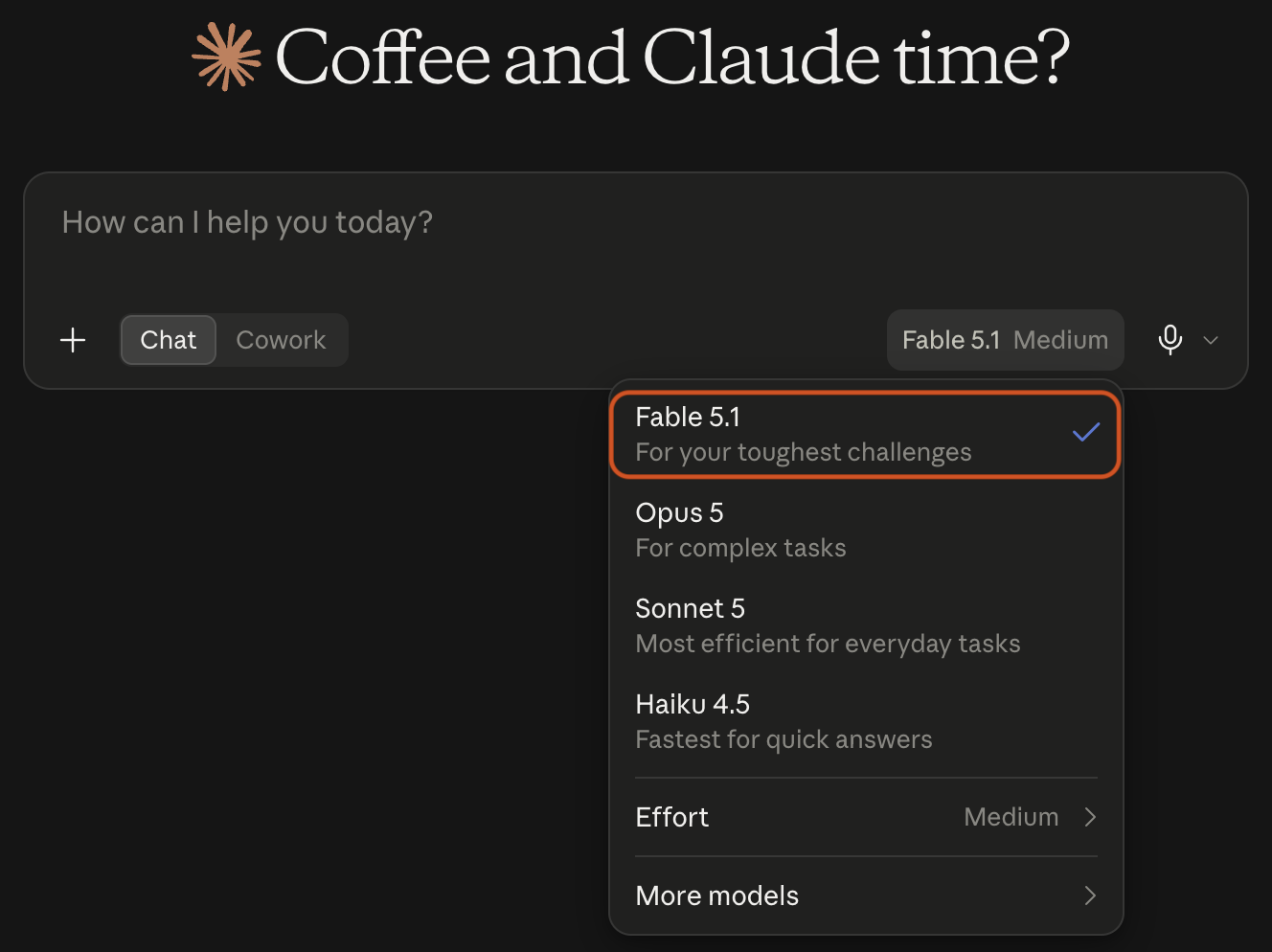Switch to Chat mode
The image size is (1272, 952).
point(169,340)
